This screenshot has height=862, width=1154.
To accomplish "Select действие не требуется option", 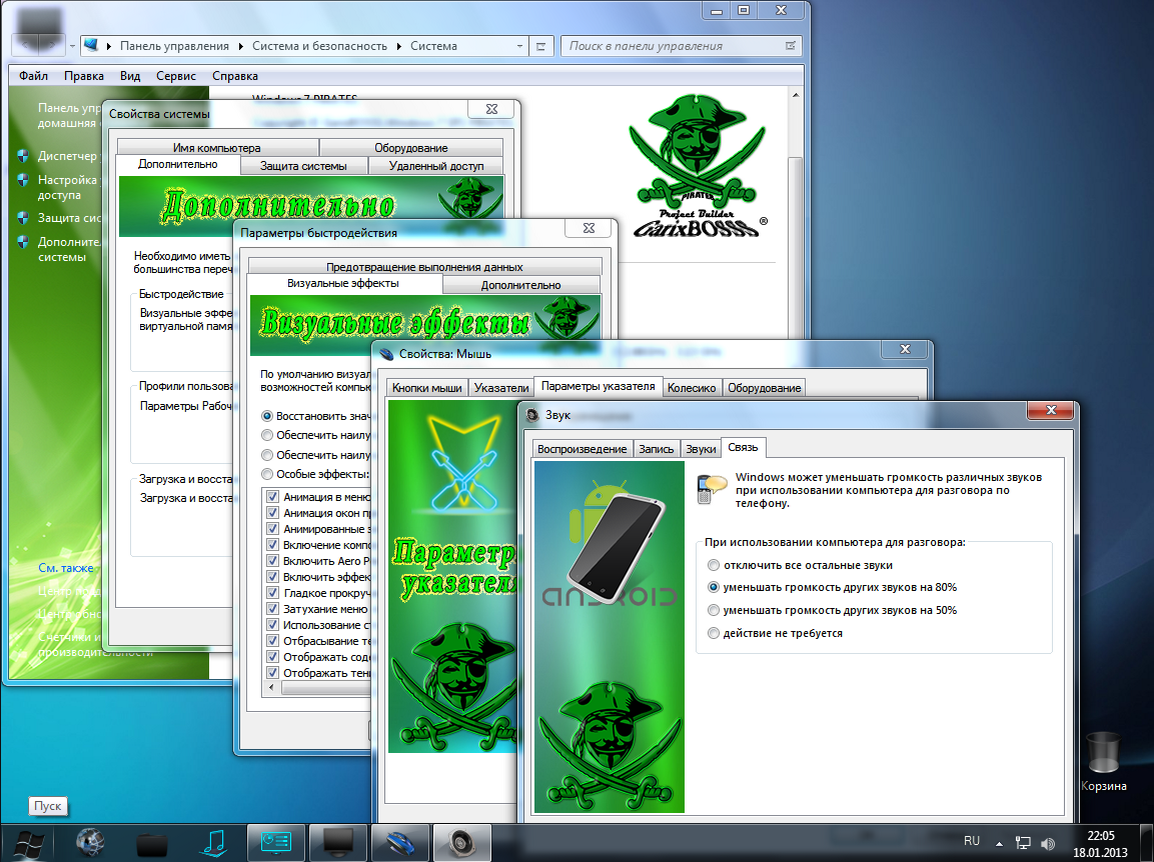I will tap(713, 633).
